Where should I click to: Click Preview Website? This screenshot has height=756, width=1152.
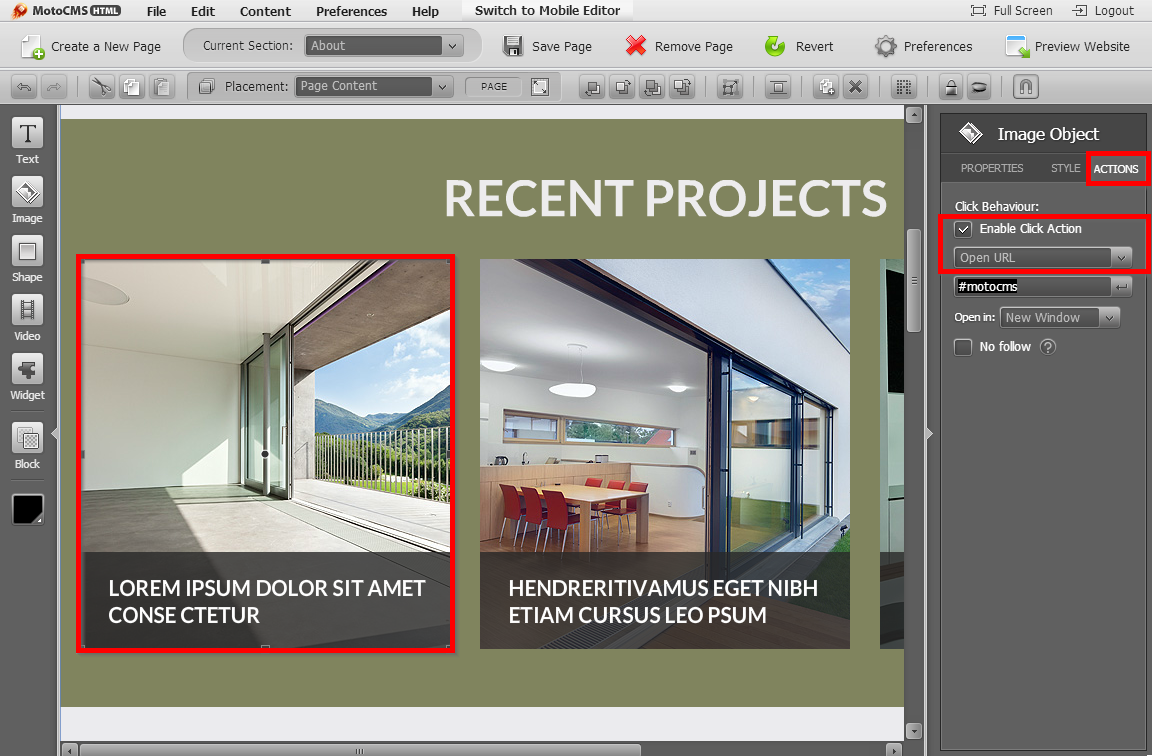(1068, 46)
